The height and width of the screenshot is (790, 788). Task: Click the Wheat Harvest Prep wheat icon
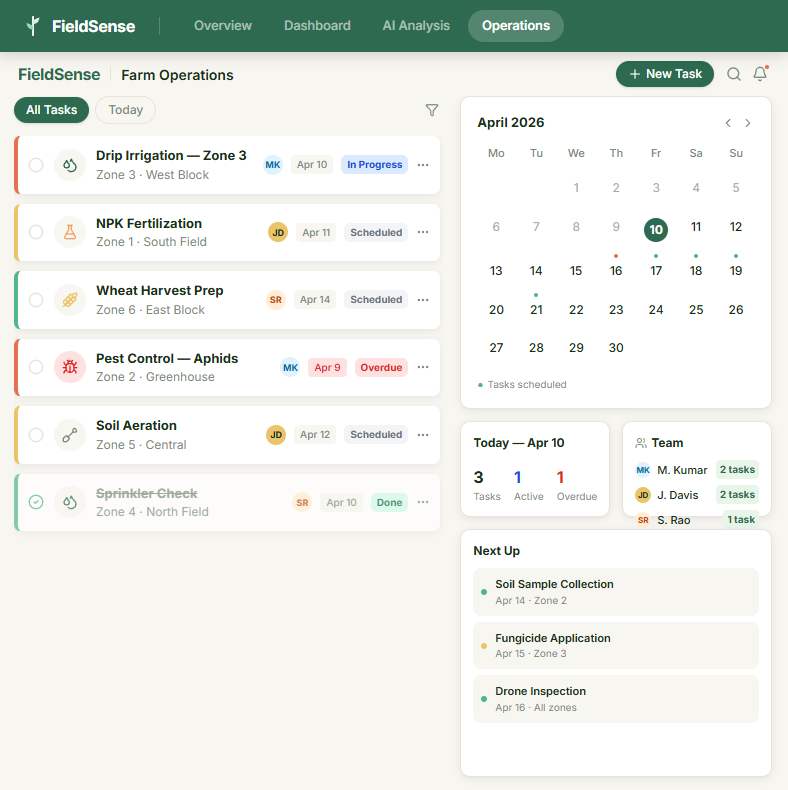point(70,300)
